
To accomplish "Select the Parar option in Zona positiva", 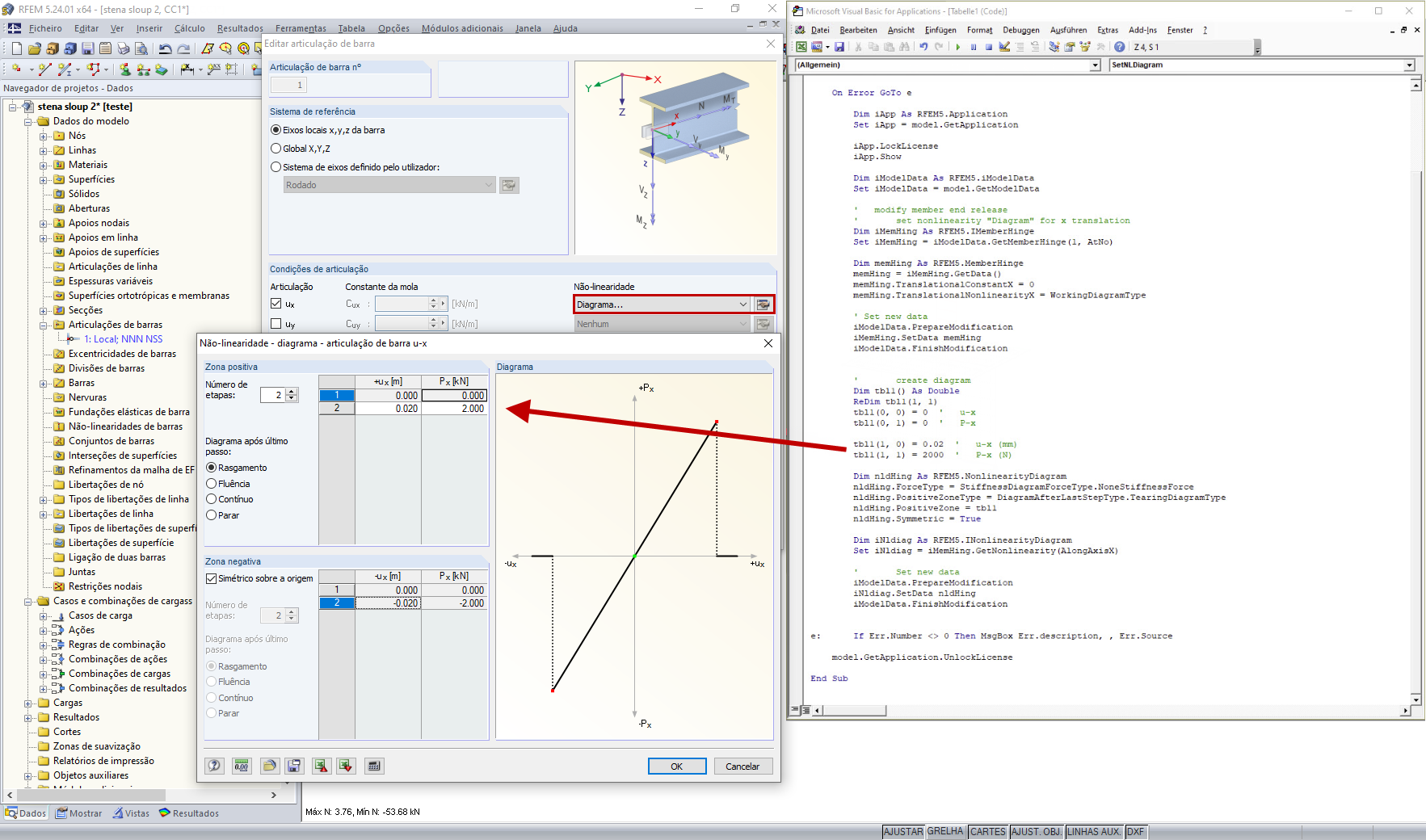I will tap(212, 515).
